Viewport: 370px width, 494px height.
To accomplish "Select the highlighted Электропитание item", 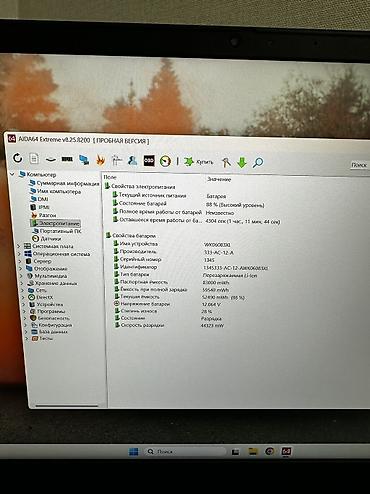I will [59, 223].
